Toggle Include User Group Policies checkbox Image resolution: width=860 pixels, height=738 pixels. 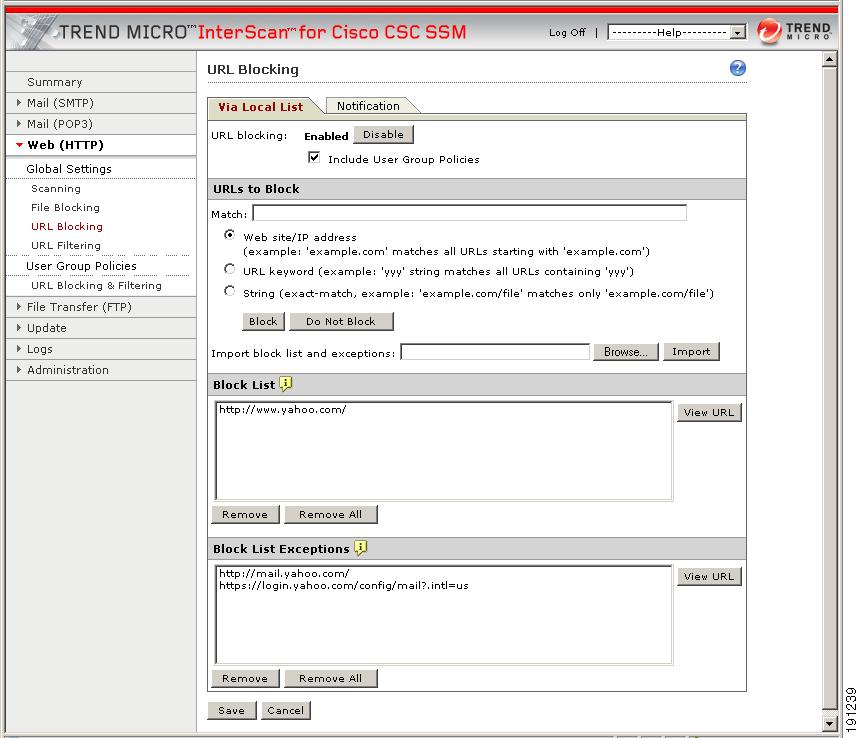(314, 158)
